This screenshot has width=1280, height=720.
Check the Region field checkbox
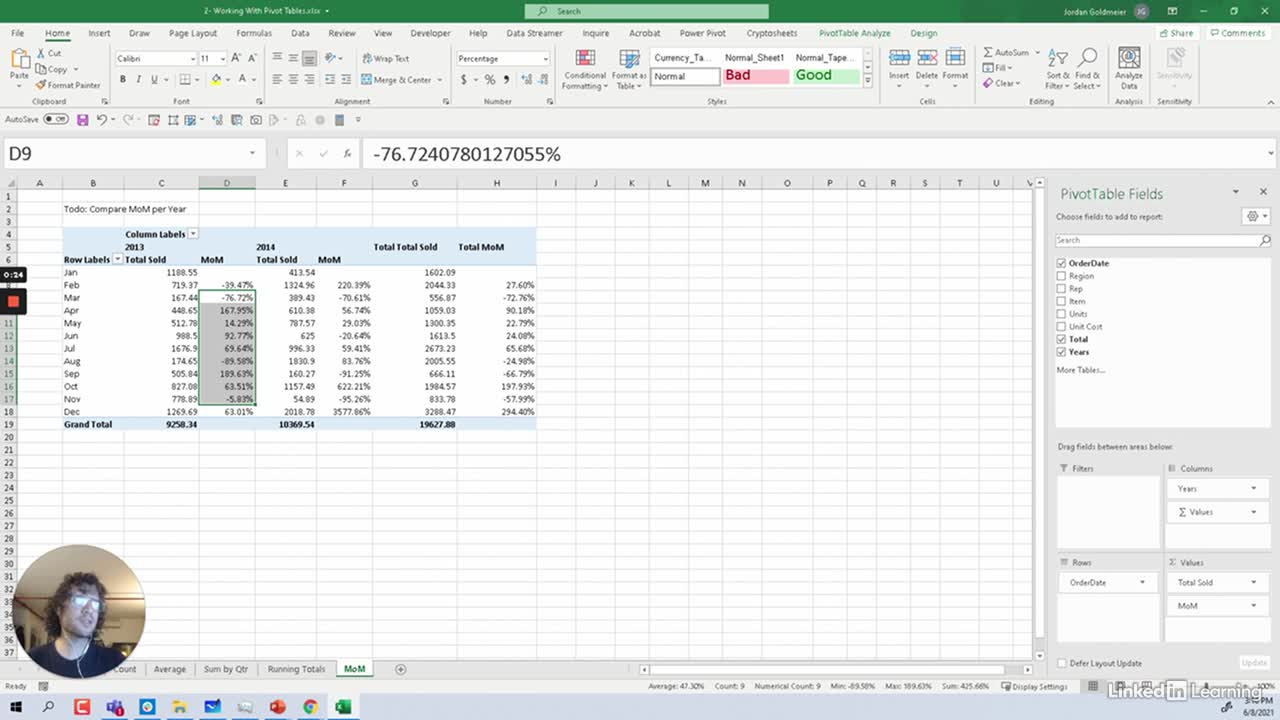pyautogui.click(x=1061, y=276)
